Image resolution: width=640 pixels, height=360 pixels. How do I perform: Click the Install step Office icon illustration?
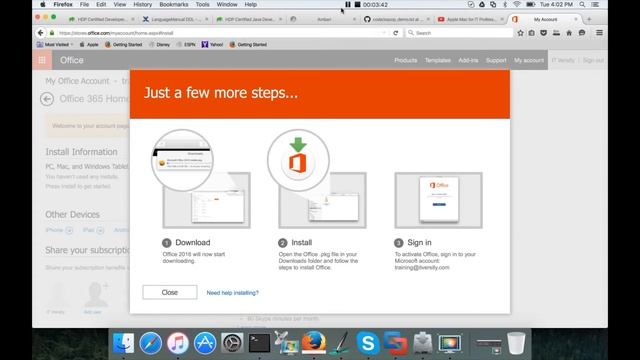(298, 160)
